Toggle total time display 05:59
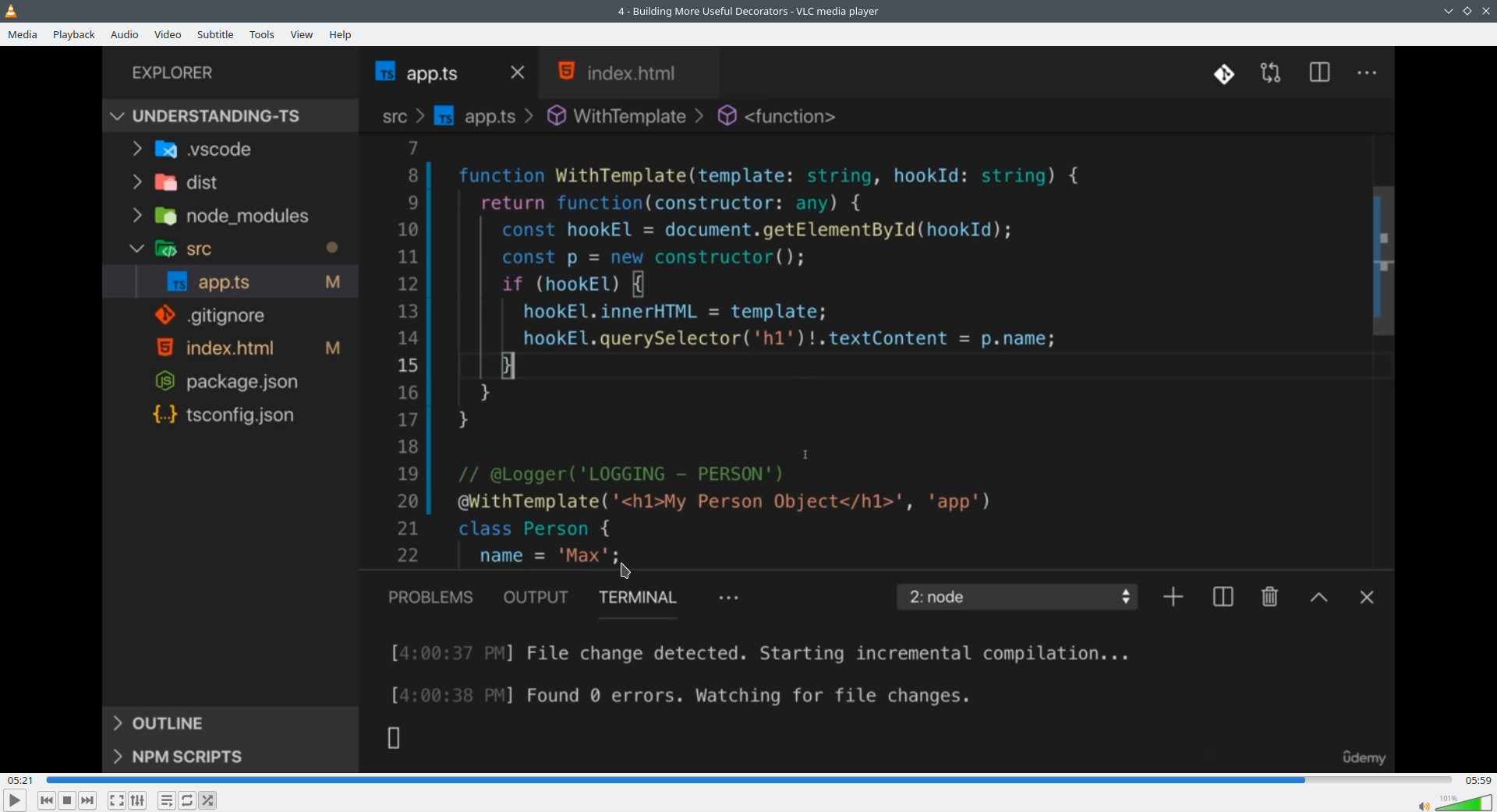1497x812 pixels. click(x=1478, y=780)
